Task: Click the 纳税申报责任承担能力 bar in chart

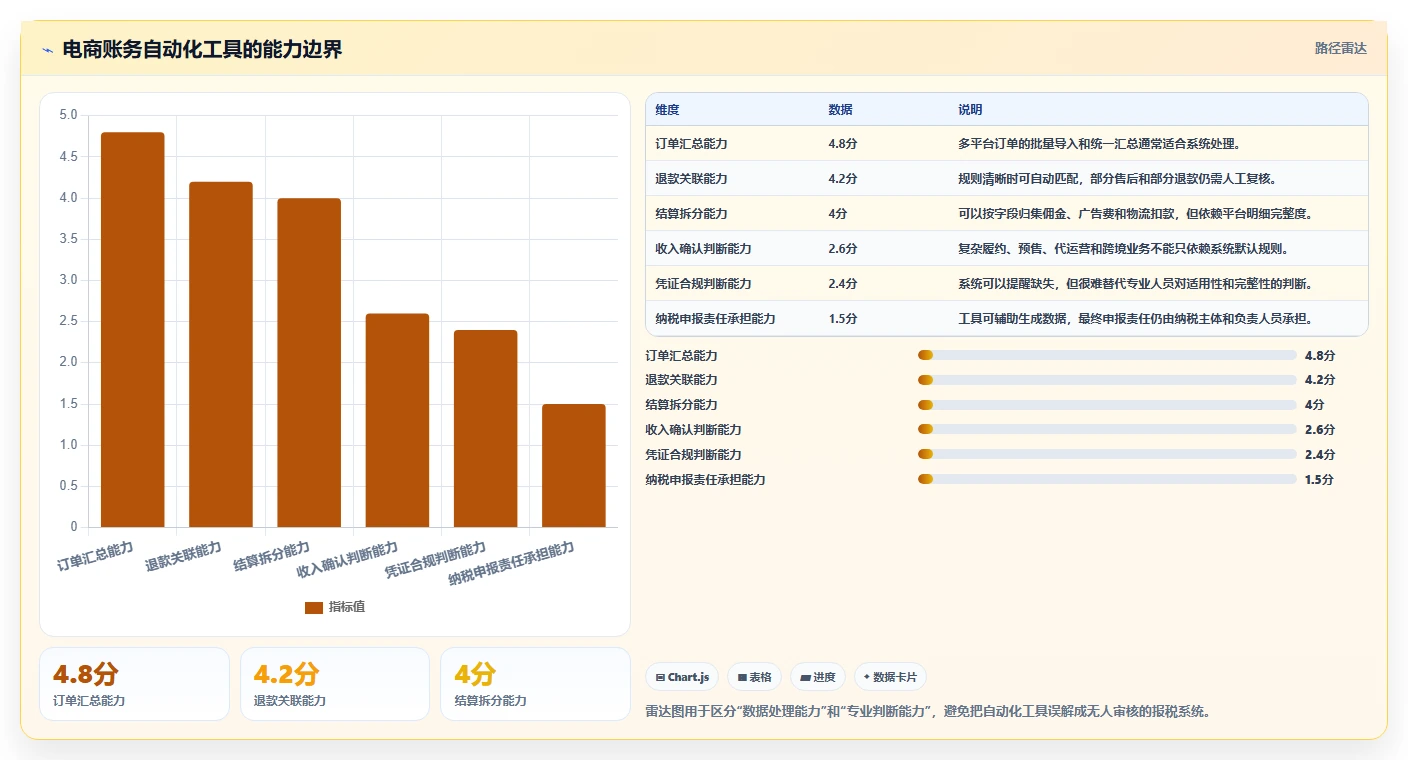Action: (574, 465)
